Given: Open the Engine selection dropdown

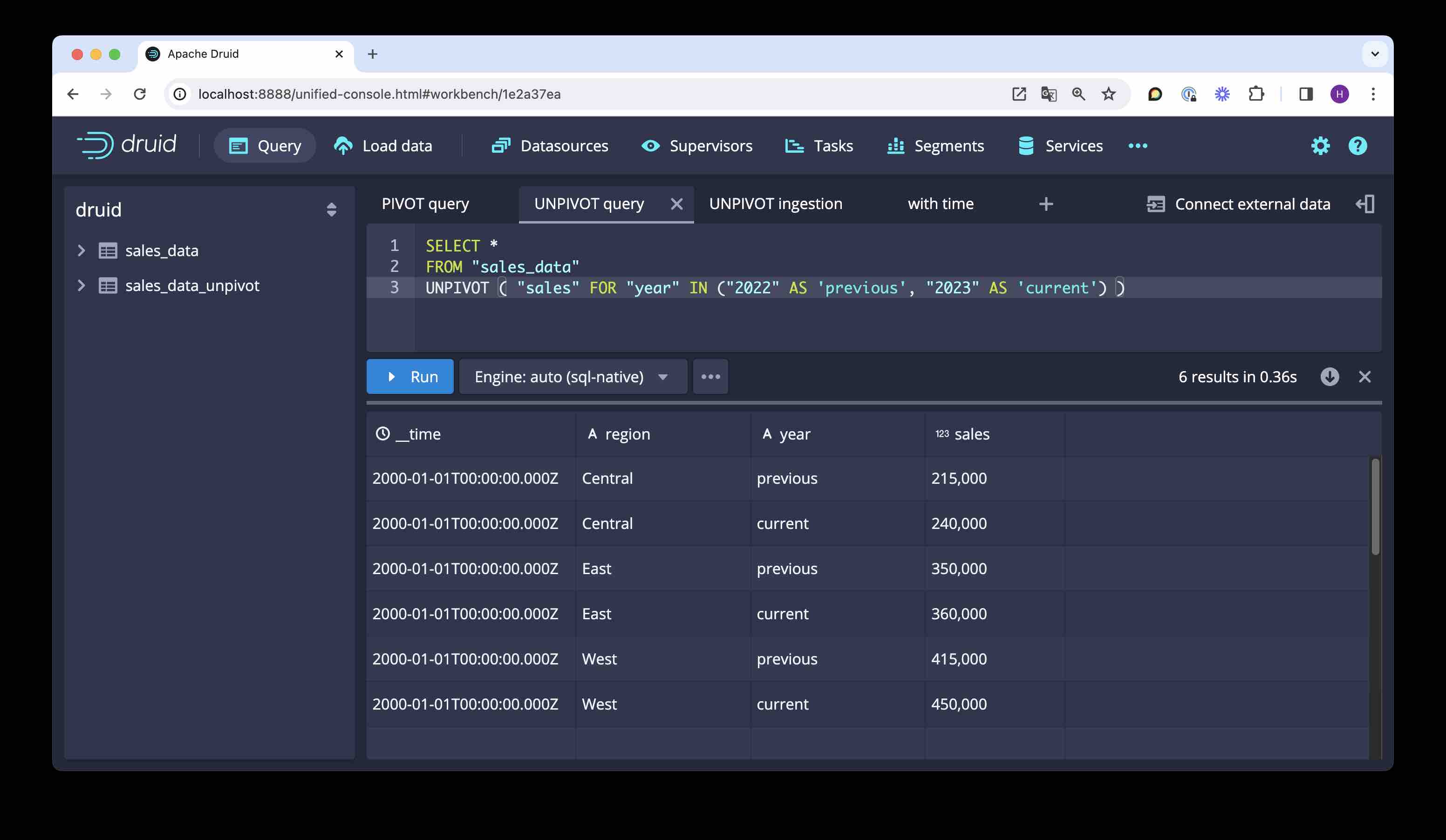Looking at the screenshot, I should click(572, 377).
